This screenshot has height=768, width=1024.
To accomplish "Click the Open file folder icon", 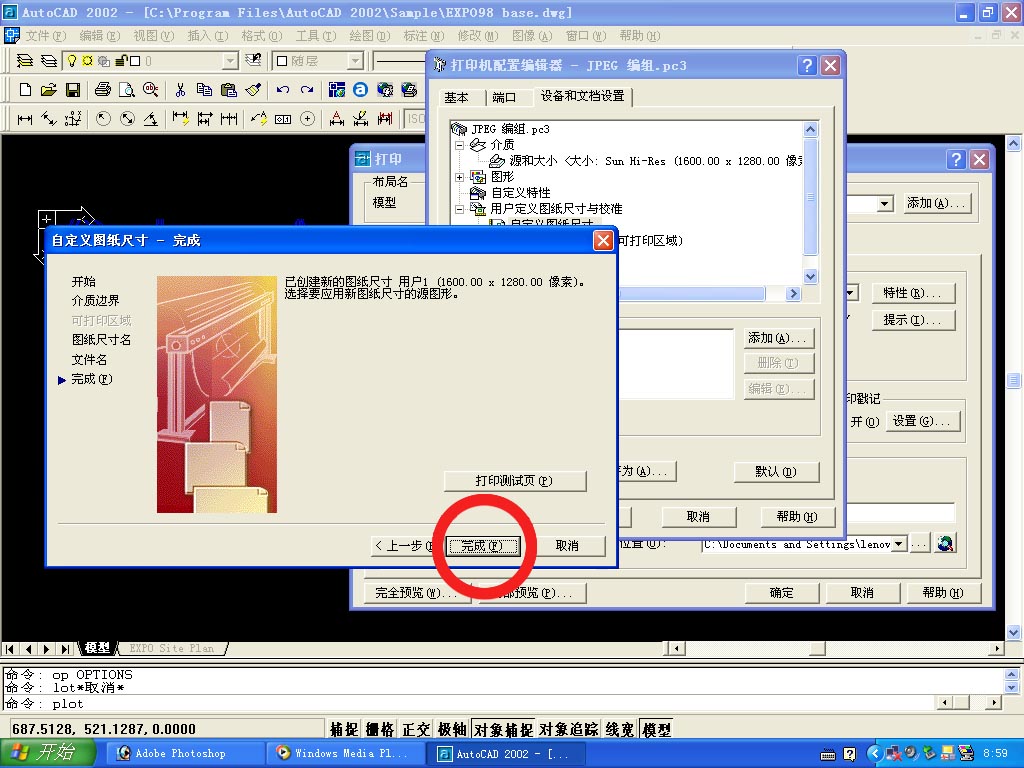I will pos(48,89).
